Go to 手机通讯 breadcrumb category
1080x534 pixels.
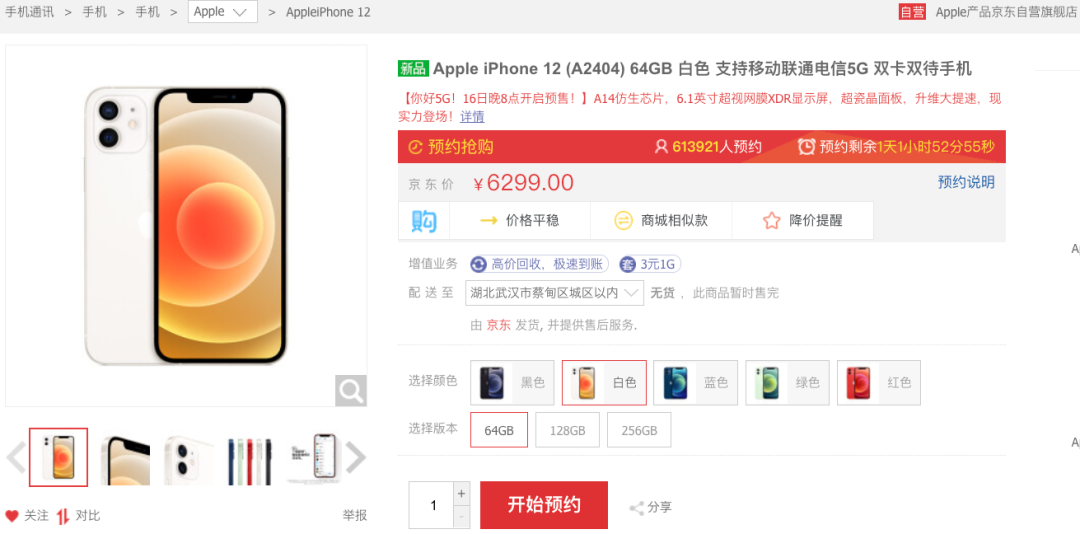coord(30,12)
